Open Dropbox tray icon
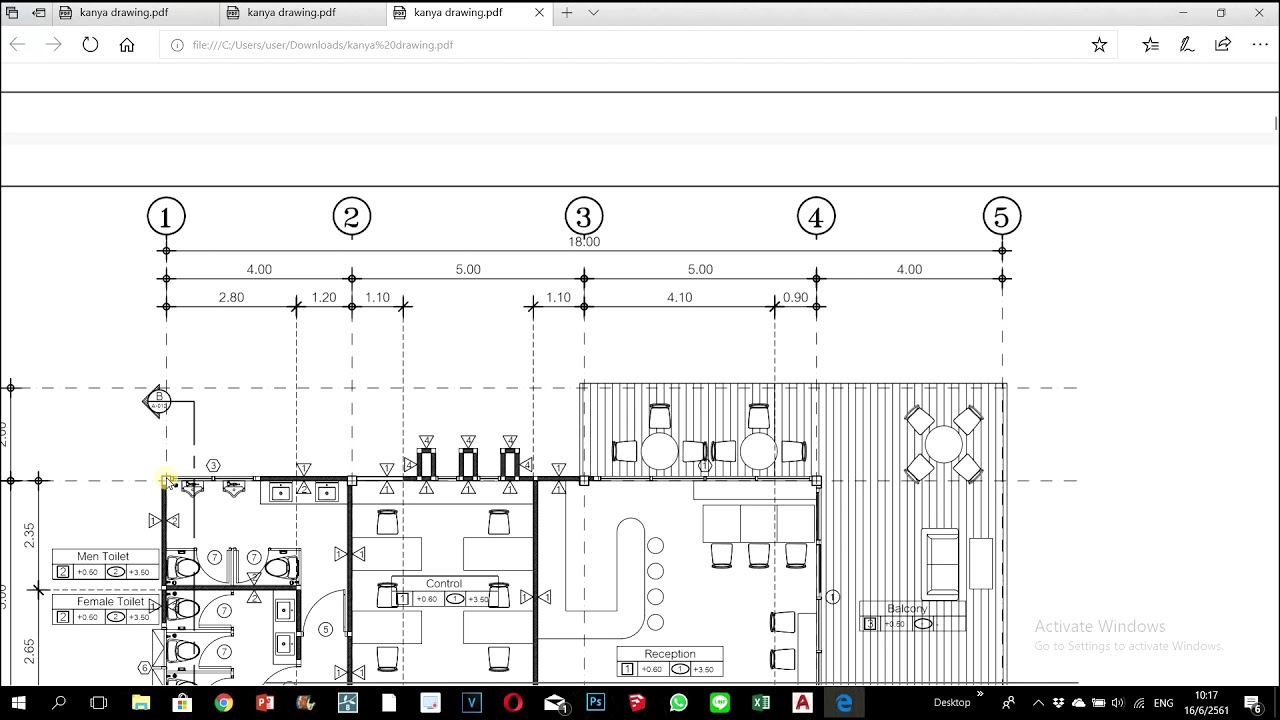This screenshot has width=1280, height=720. coord(1059,703)
